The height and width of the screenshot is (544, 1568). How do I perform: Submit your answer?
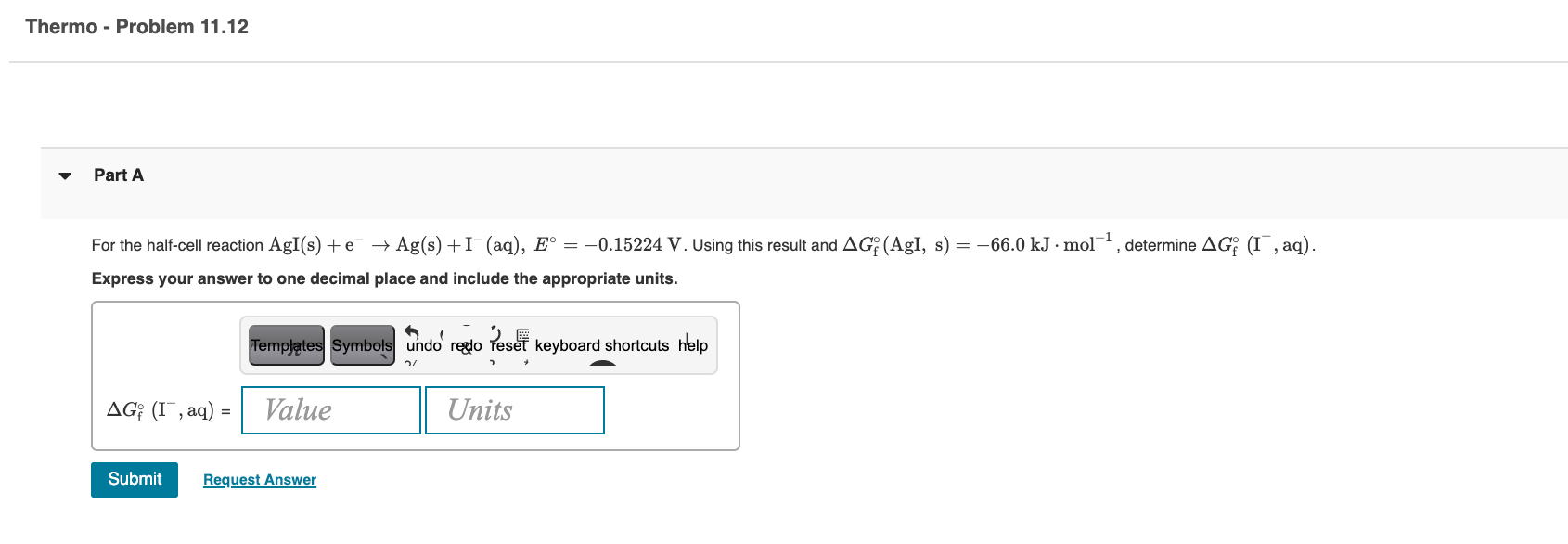pos(134,479)
